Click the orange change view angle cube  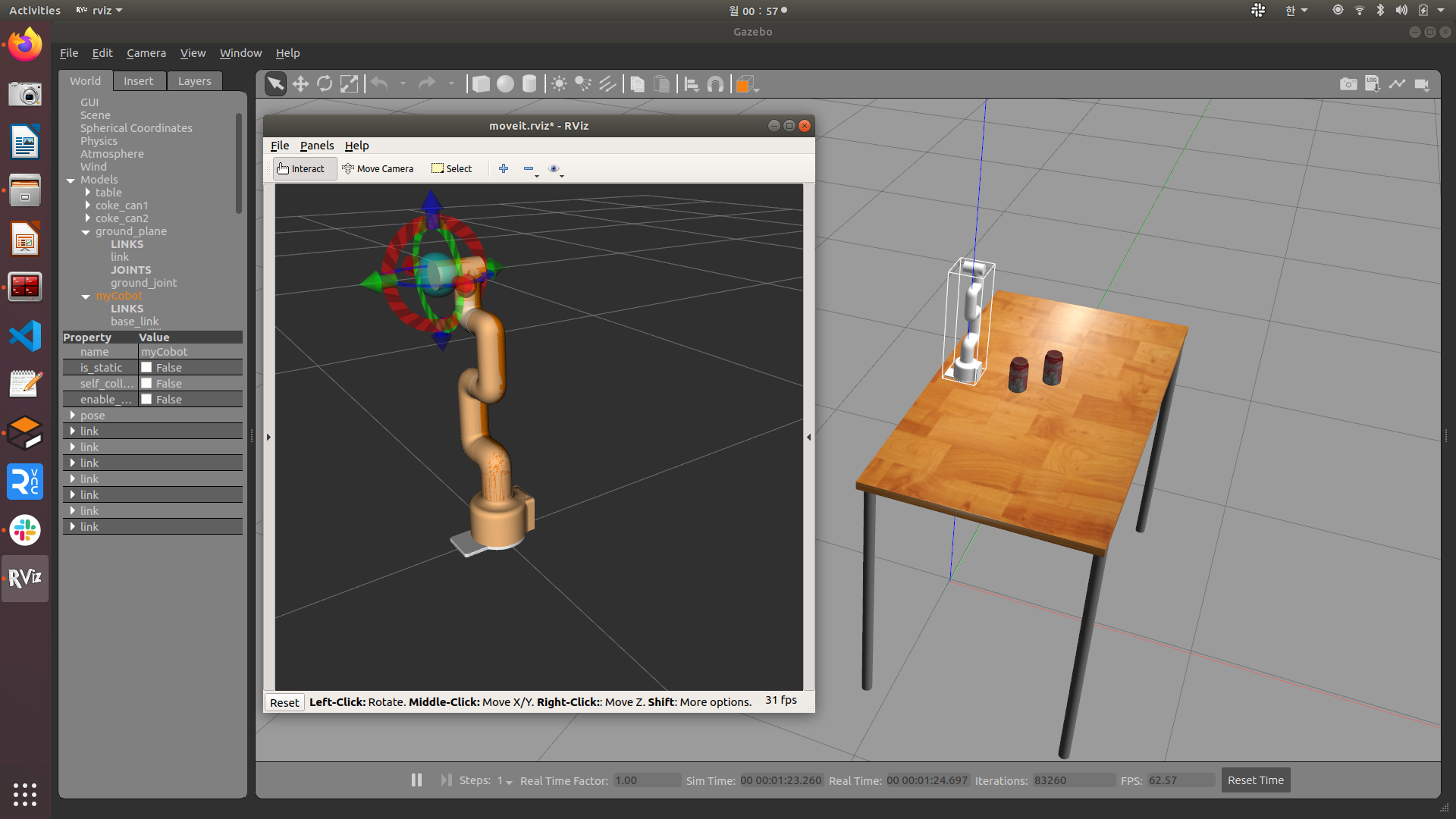pyautogui.click(x=746, y=83)
